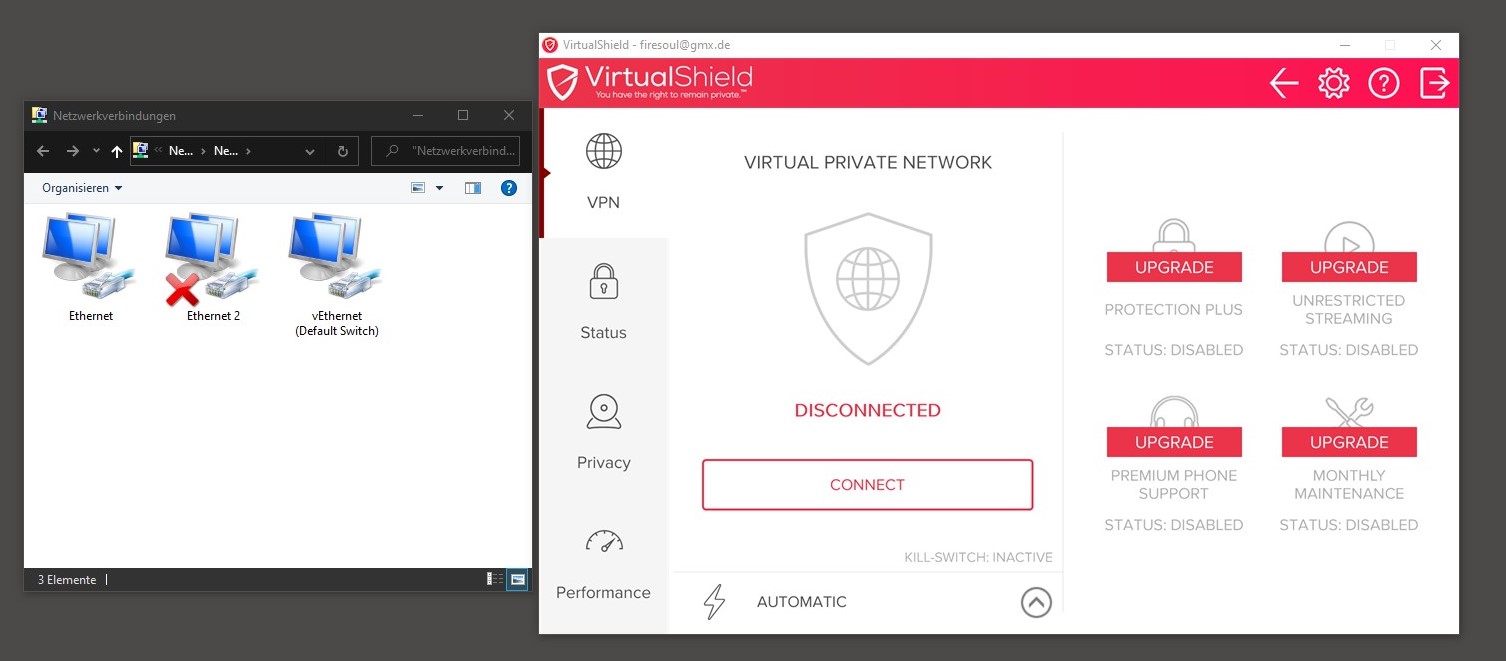Open the Performance tab
1506x661 pixels.
pyautogui.click(x=603, y=565)
